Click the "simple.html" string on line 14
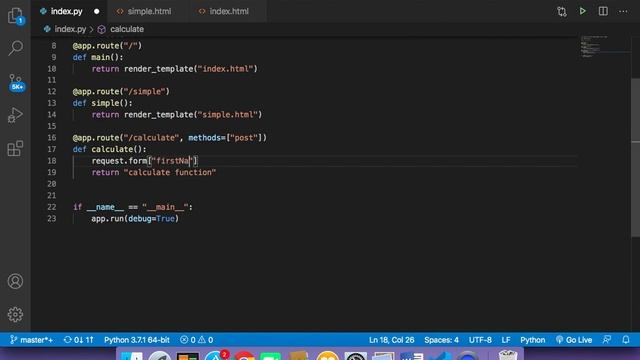 point(228,115)
